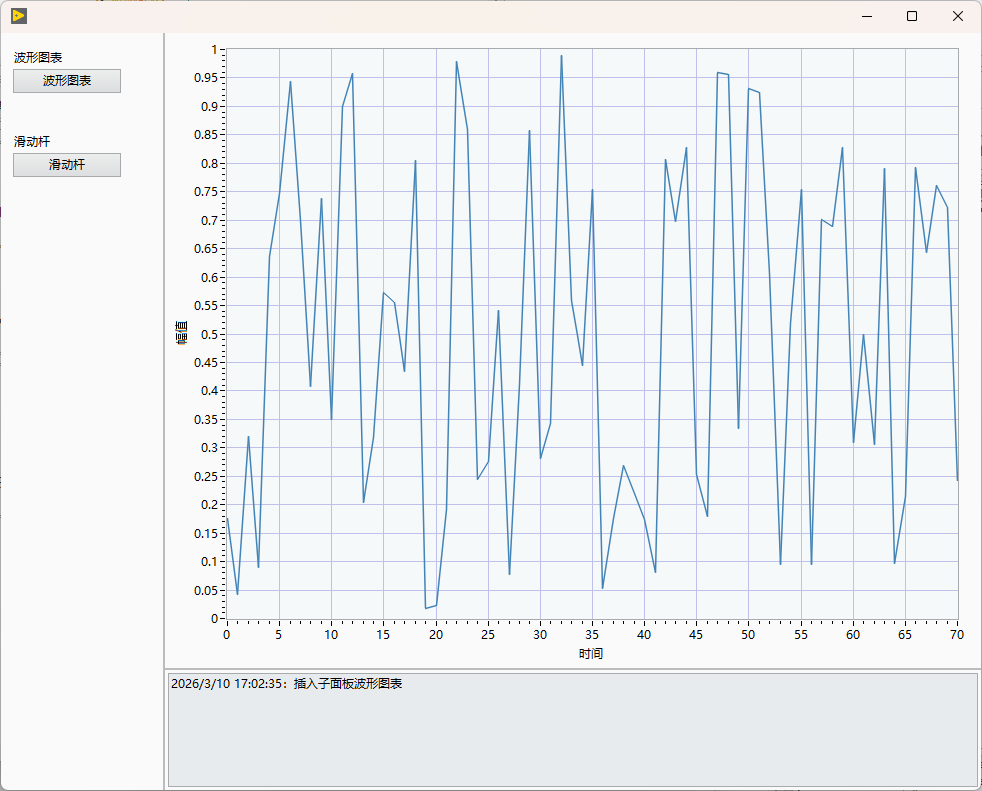Click y-axis tick label 0.25
This screenshot has width=982, height=791.
click(x=206, y=477)
